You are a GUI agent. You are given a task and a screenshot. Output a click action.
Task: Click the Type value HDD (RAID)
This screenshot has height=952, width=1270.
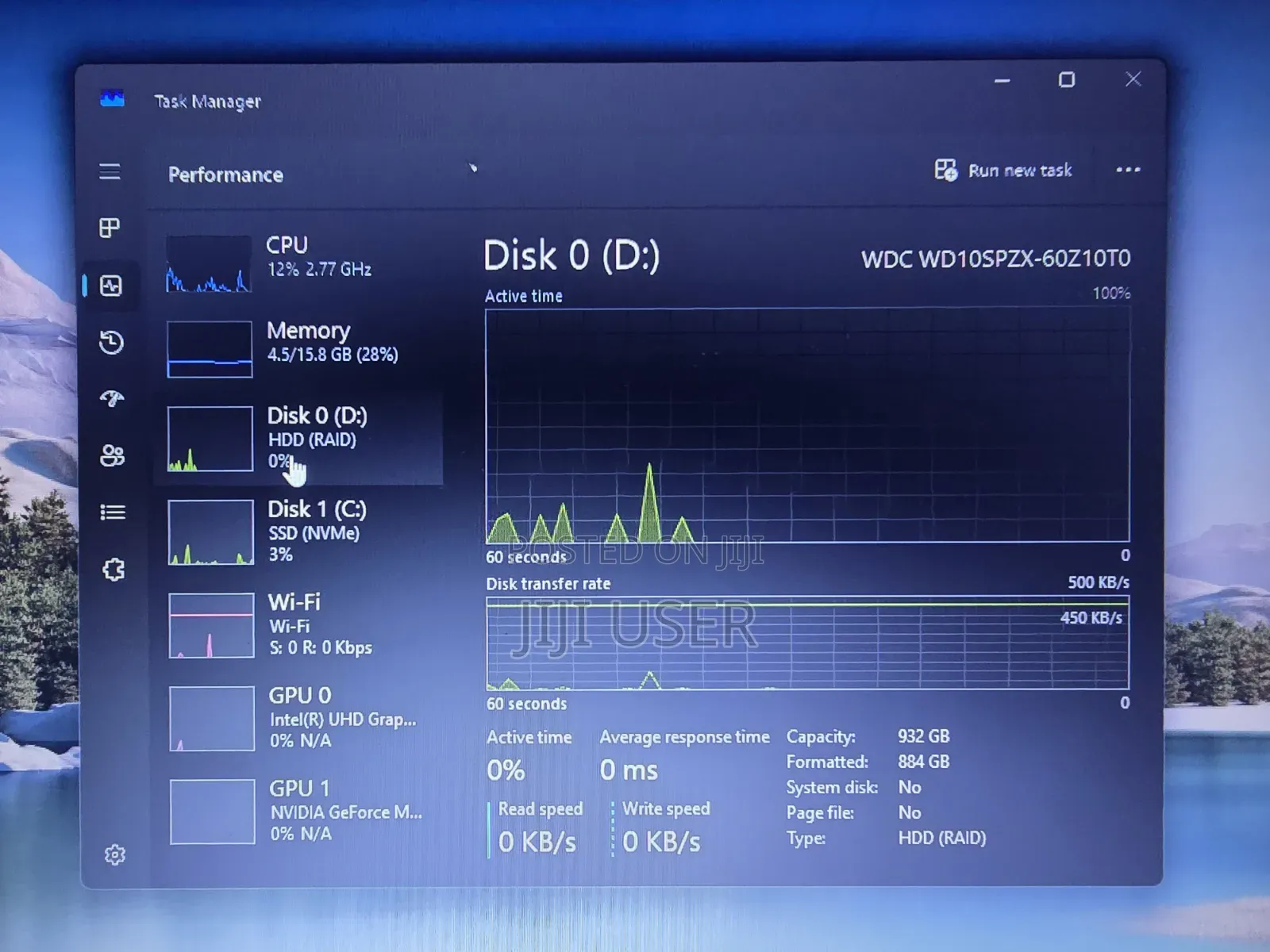point(942,838)
